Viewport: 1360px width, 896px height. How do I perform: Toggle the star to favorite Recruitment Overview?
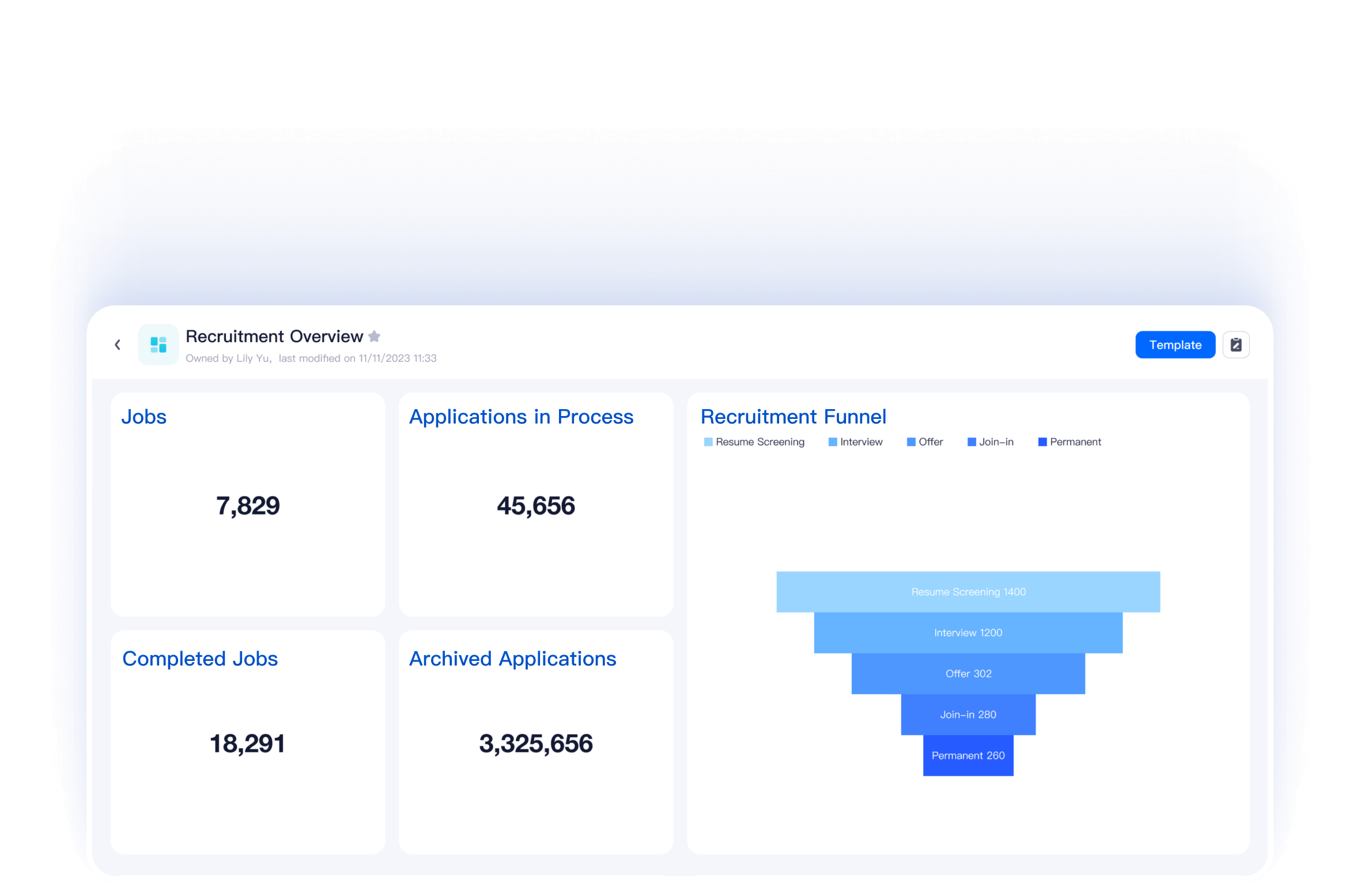click(x=373, y=336)
